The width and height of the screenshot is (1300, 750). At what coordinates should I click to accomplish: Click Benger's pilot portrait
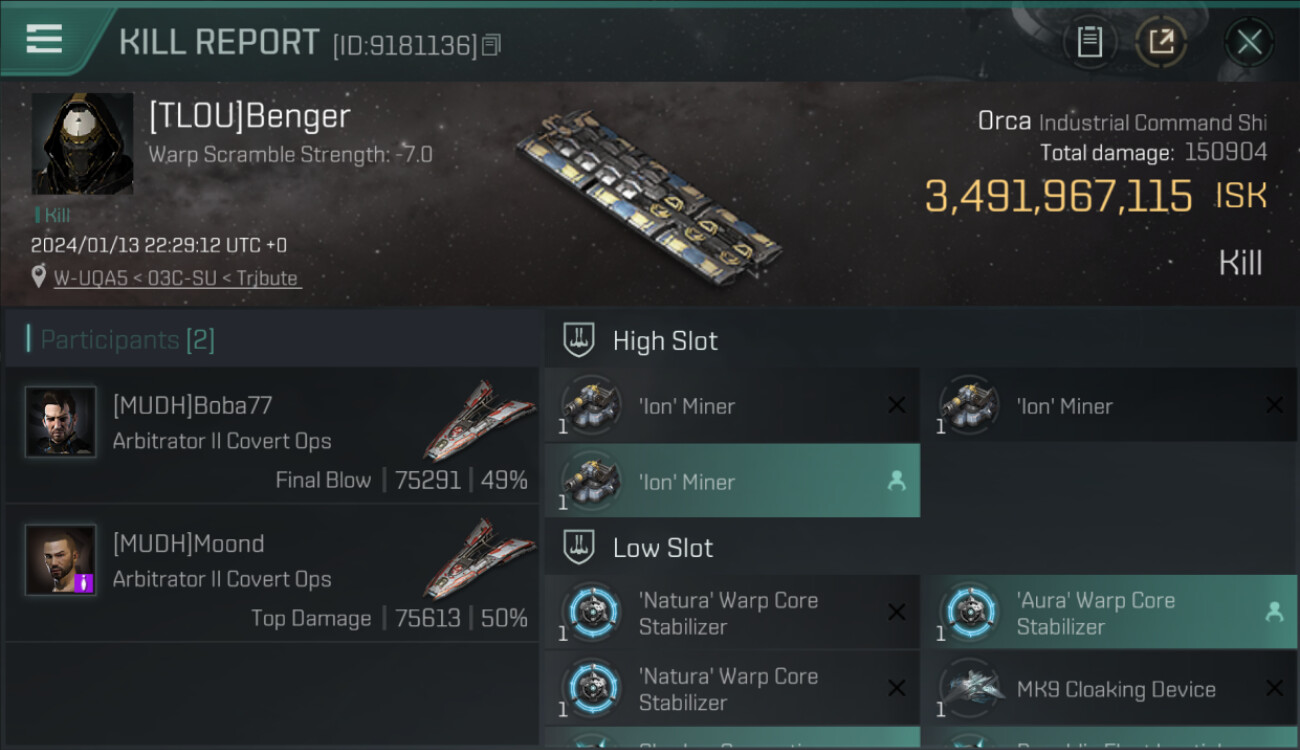point(82,144)
